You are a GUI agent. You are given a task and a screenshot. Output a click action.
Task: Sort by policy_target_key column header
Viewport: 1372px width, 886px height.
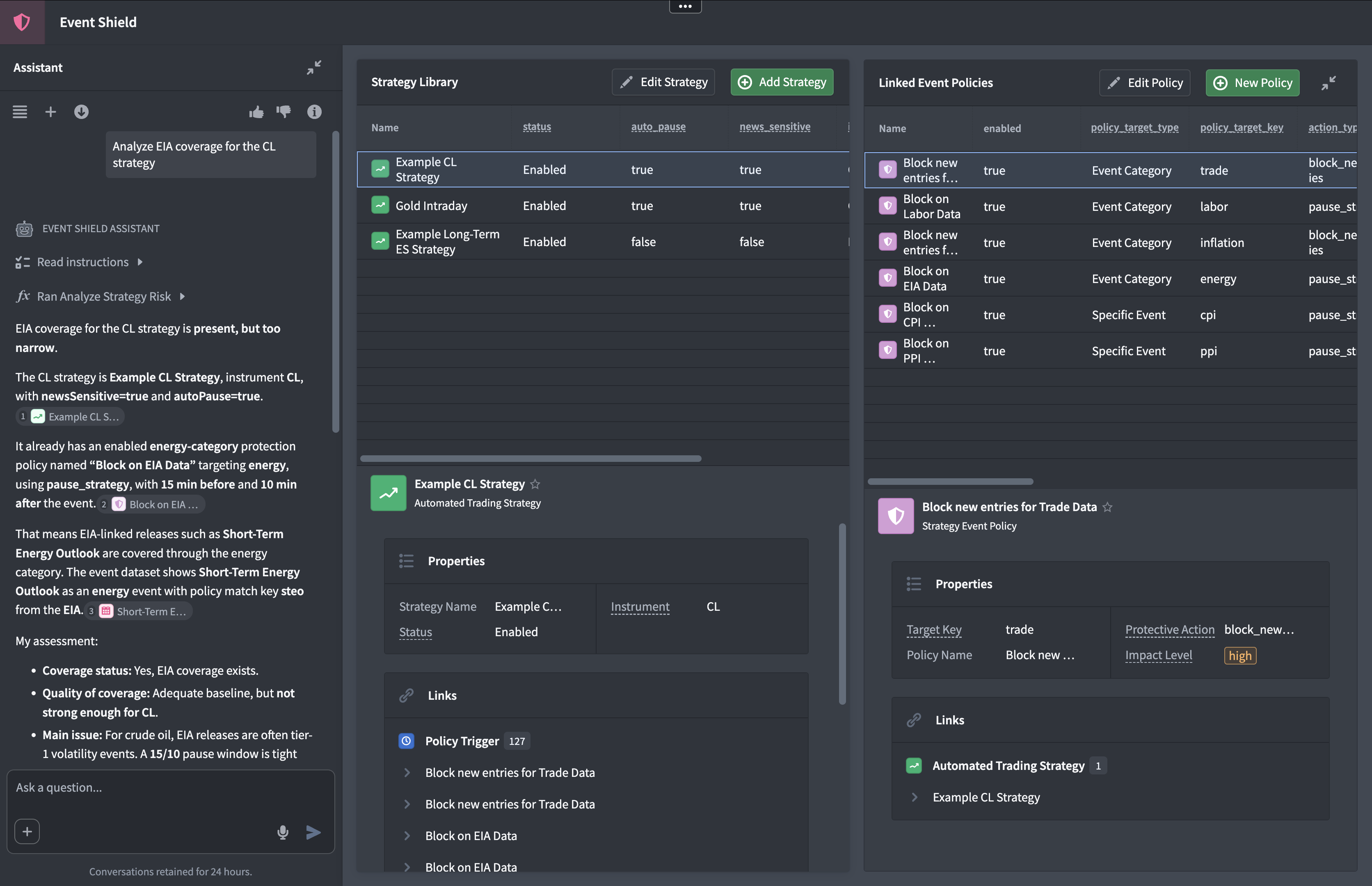(1242, 128)
